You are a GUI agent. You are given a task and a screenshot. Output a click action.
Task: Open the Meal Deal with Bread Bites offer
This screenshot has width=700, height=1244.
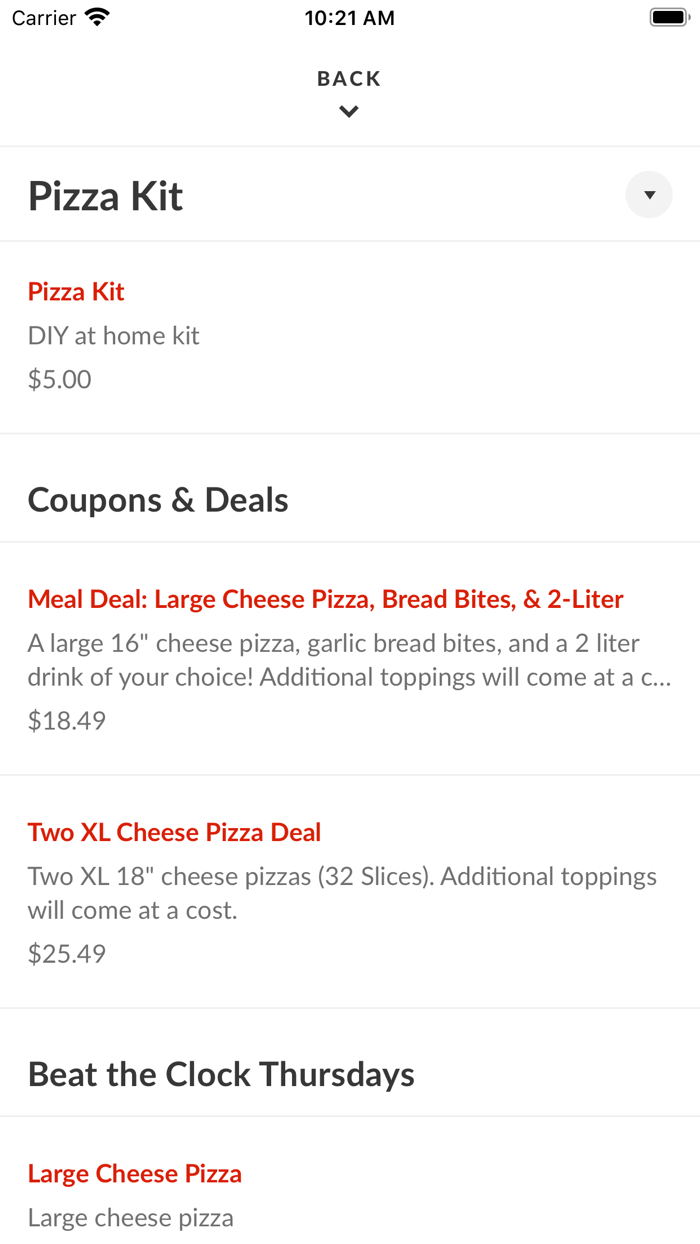click(x=325, y=598)
